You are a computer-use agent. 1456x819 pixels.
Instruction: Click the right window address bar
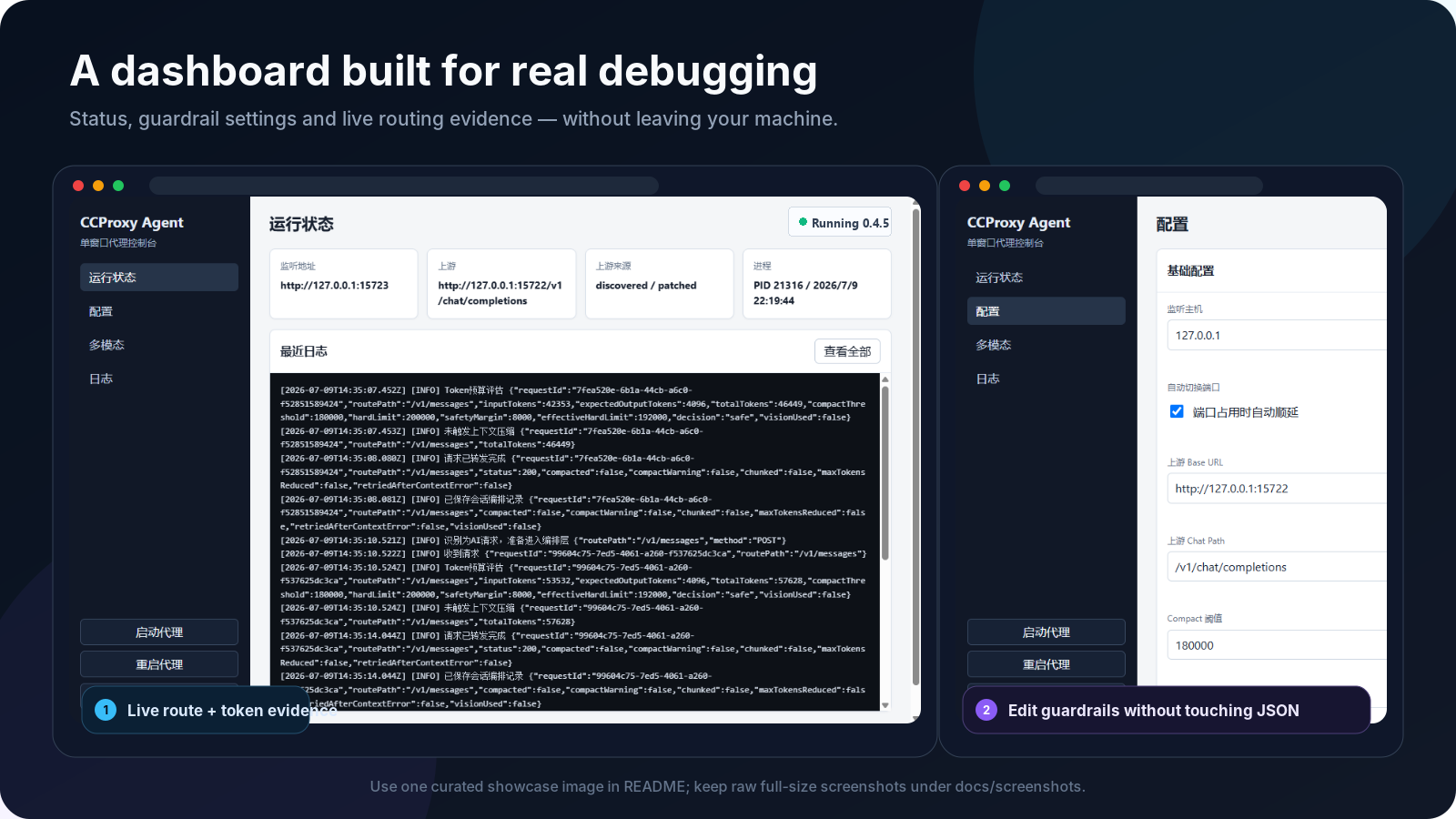click(x=1149, y=186)
